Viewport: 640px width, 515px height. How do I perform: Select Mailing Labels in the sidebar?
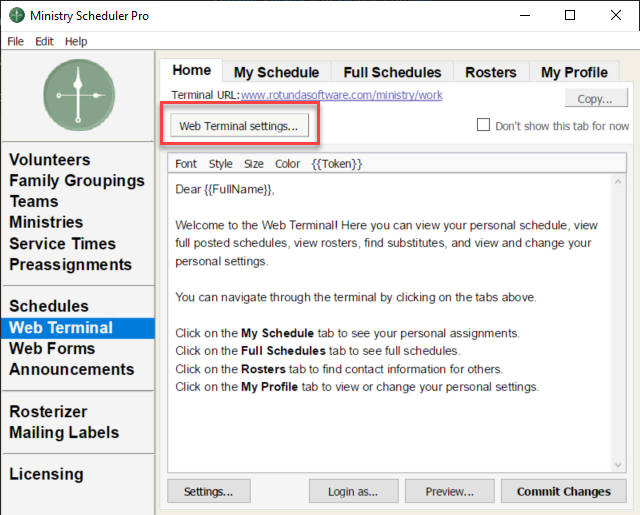click(64, 433)
